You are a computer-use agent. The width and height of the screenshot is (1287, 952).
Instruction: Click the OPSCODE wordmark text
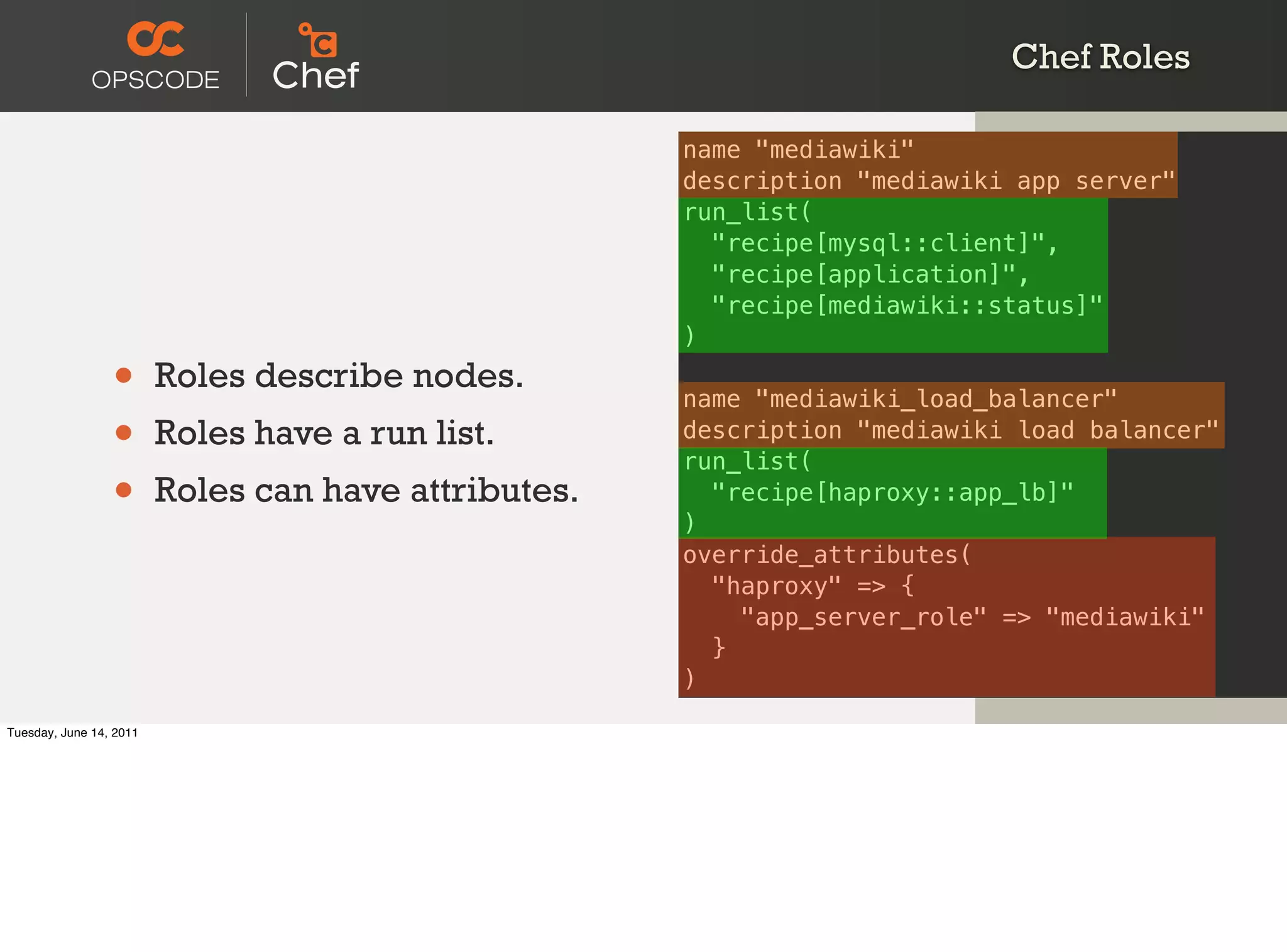[x=155, y=80]
